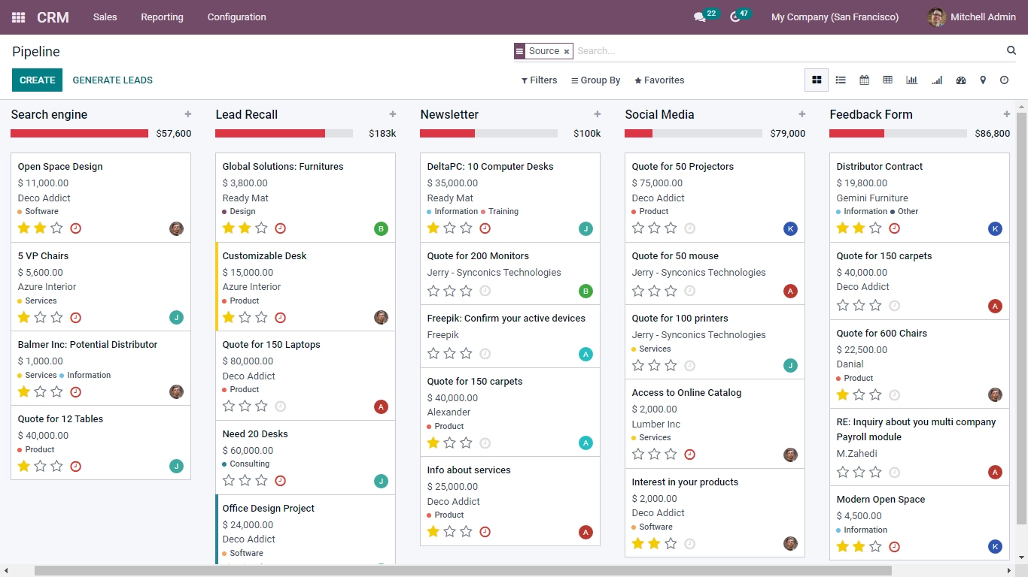Click the horizontal scrollbar at the bottom
Viewport: 1028px width, 577px height.
[463, 571]
